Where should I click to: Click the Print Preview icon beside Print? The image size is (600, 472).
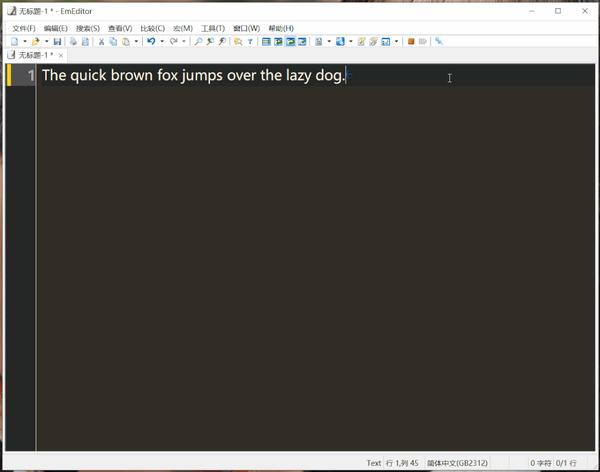pyautogui.click(x=85, y=42)
